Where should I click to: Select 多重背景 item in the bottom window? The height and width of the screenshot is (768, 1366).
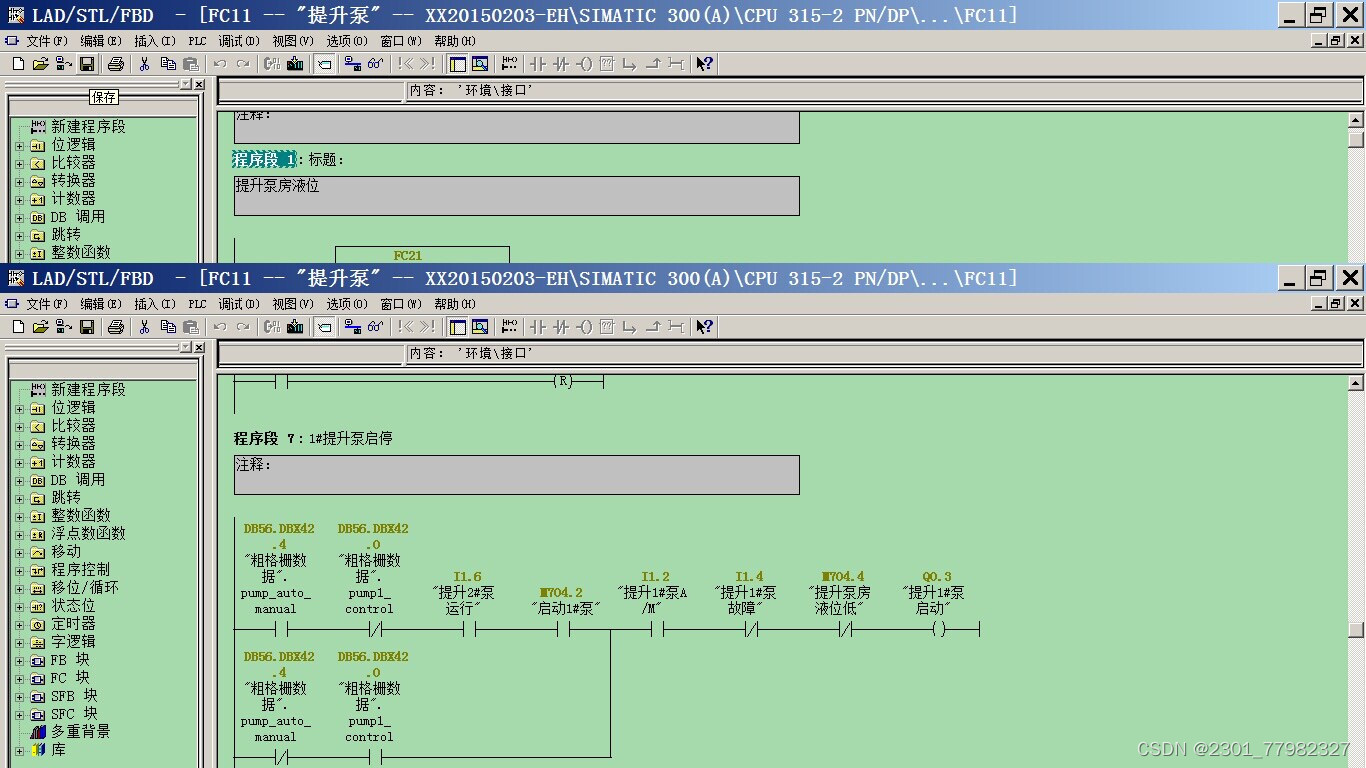[x=80, y=732]
